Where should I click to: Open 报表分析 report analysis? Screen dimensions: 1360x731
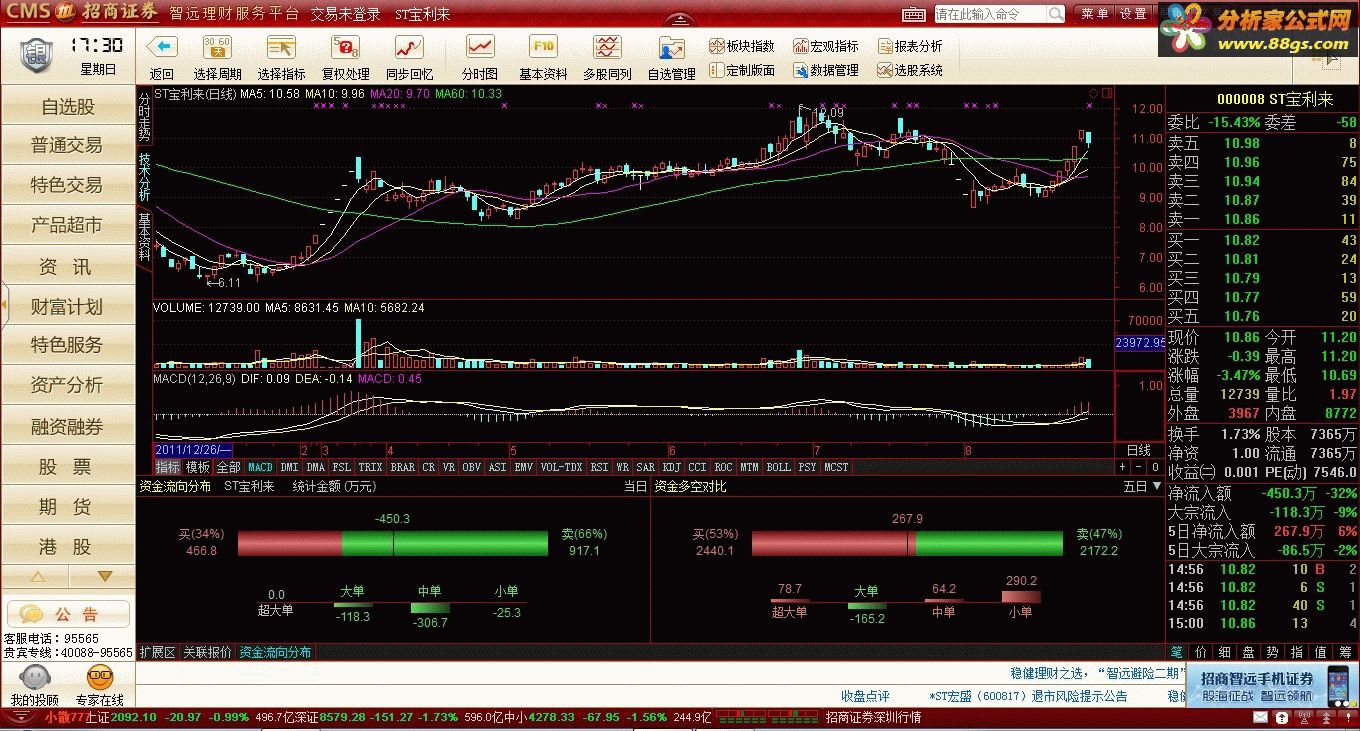(x=910, y=46)
